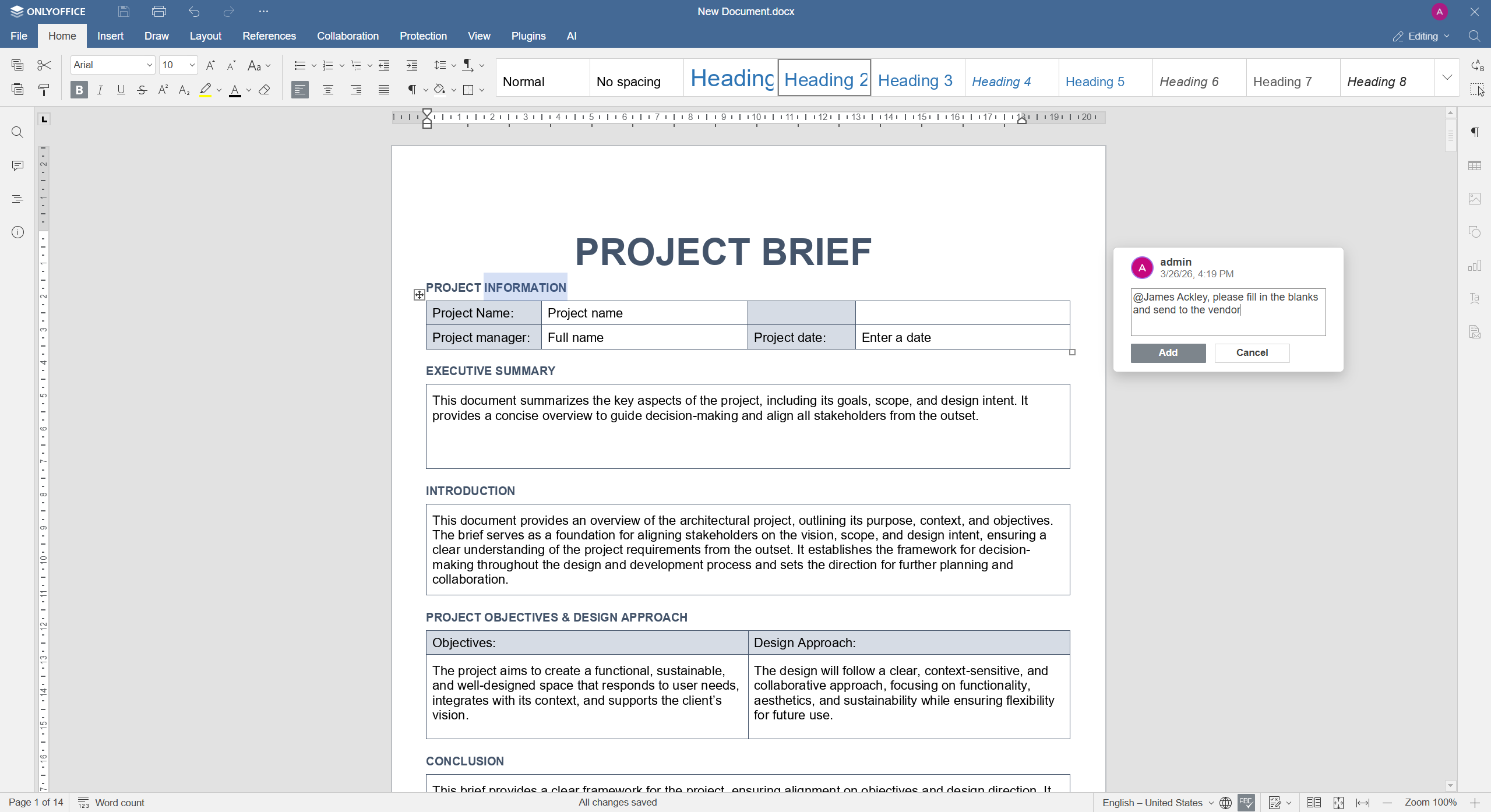This screenshot has height=812, width=1491.
Task: Click the copy style paintbrush icon
Action: tap(44, 90)
